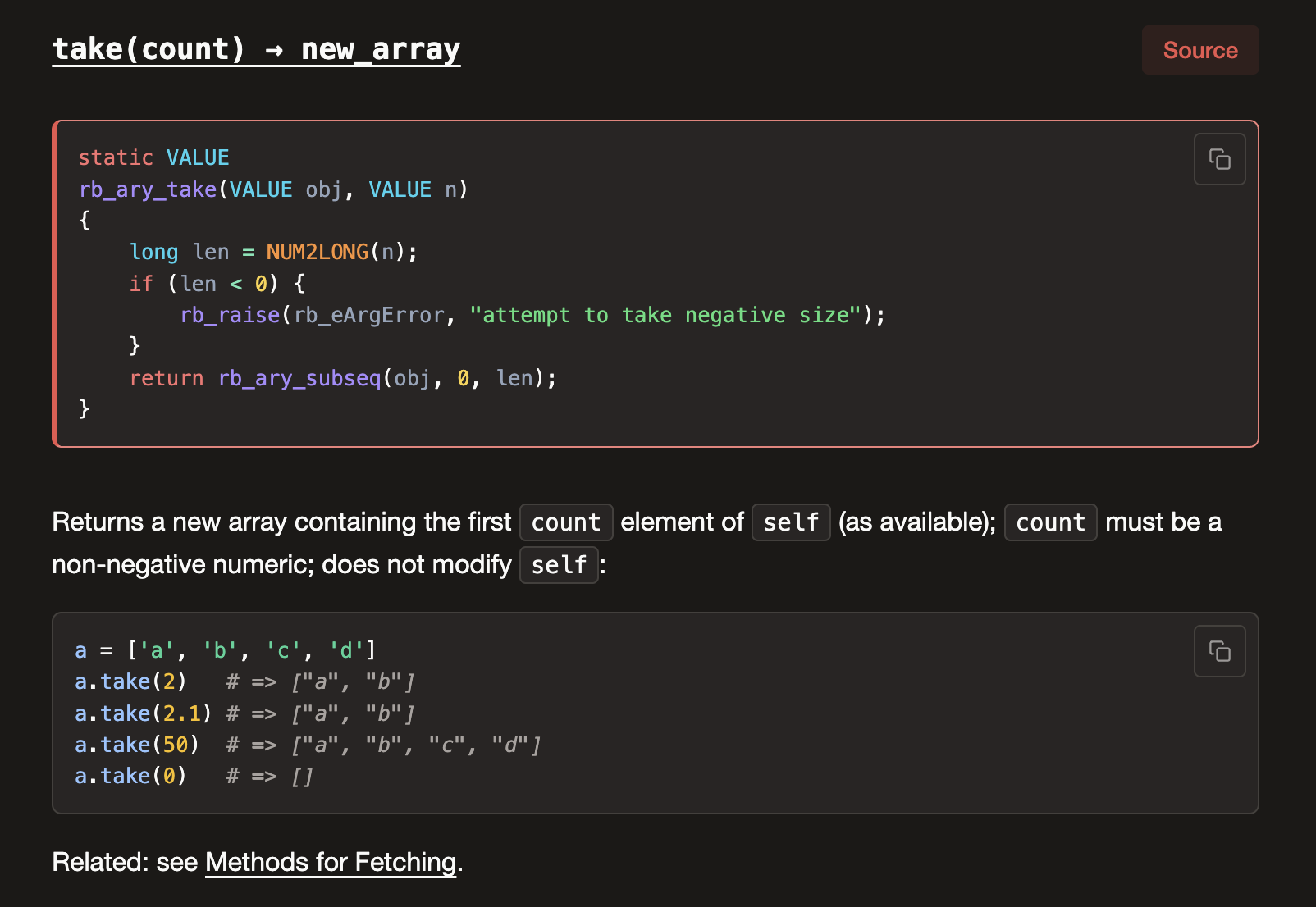Click the copy icon beside rb_ary_take code
Screen dimensions: 1316x907
(1219, 159)
